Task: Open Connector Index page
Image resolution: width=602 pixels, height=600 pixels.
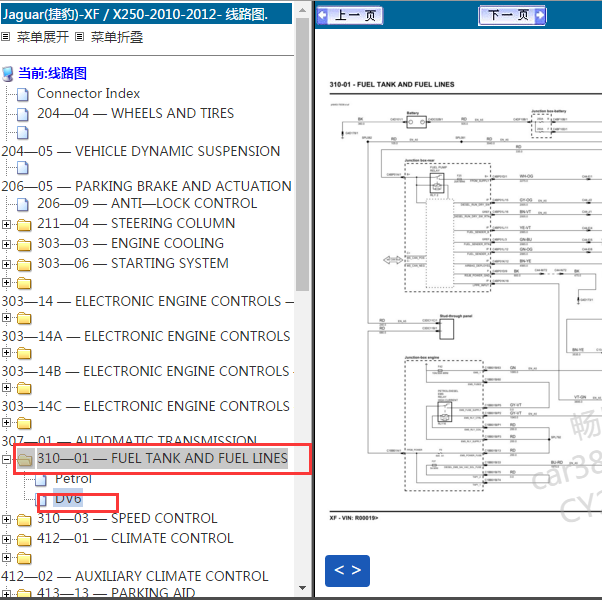Action: coord(88,93)
